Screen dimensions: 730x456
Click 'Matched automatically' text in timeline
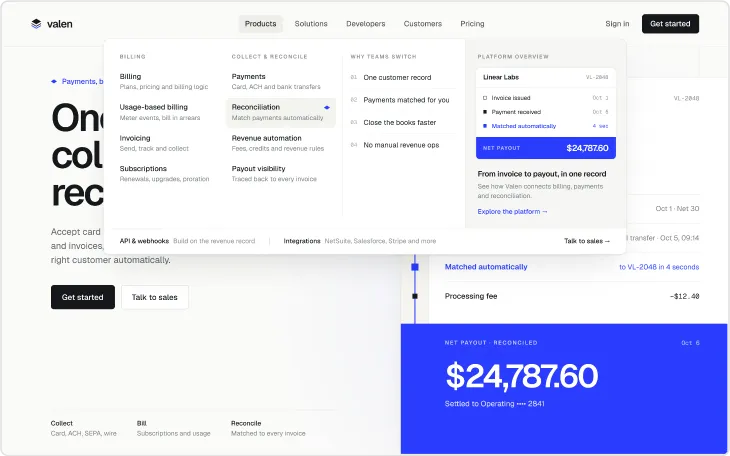[x=486, y=267]
